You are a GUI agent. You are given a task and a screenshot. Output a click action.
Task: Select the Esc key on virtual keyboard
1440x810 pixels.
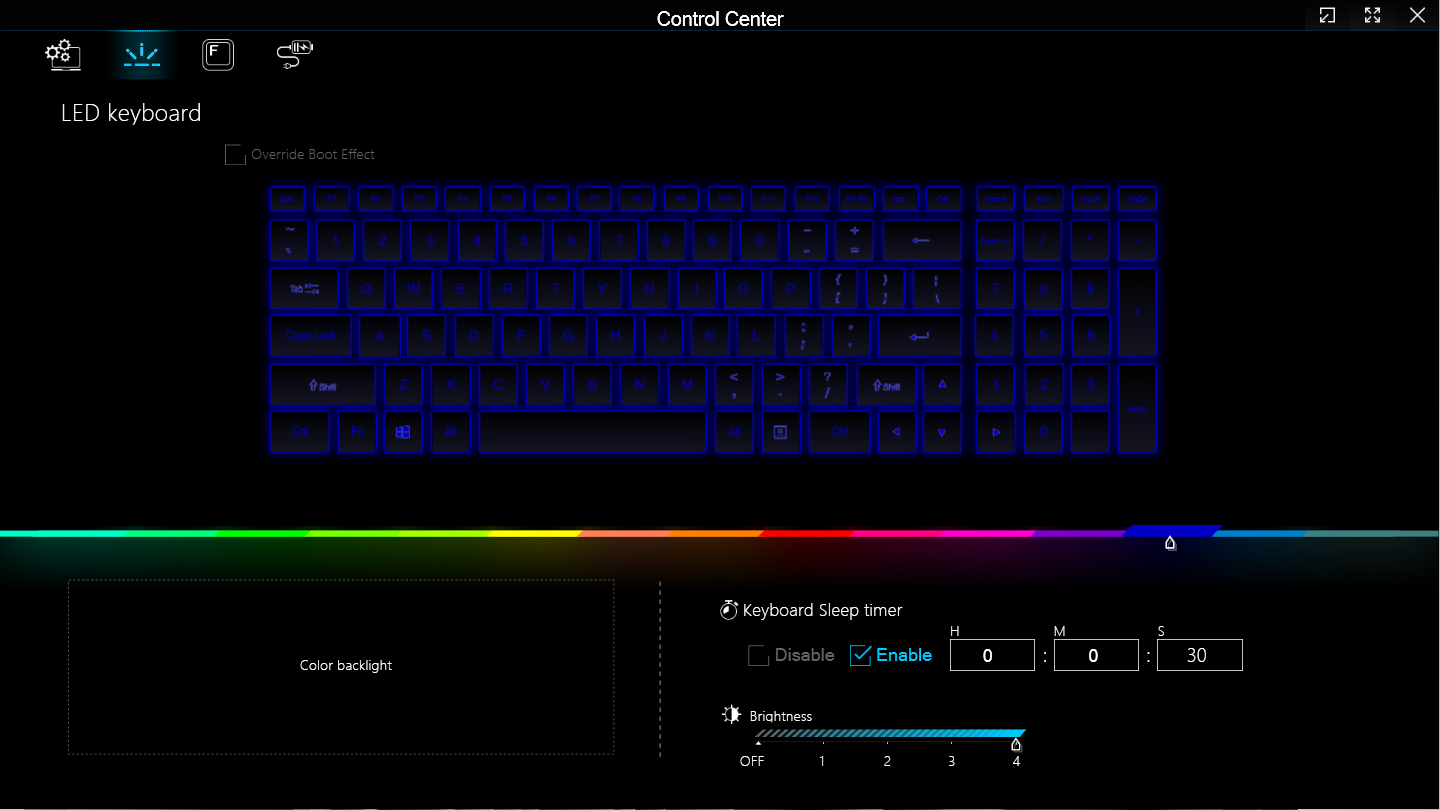pos(287,199)
